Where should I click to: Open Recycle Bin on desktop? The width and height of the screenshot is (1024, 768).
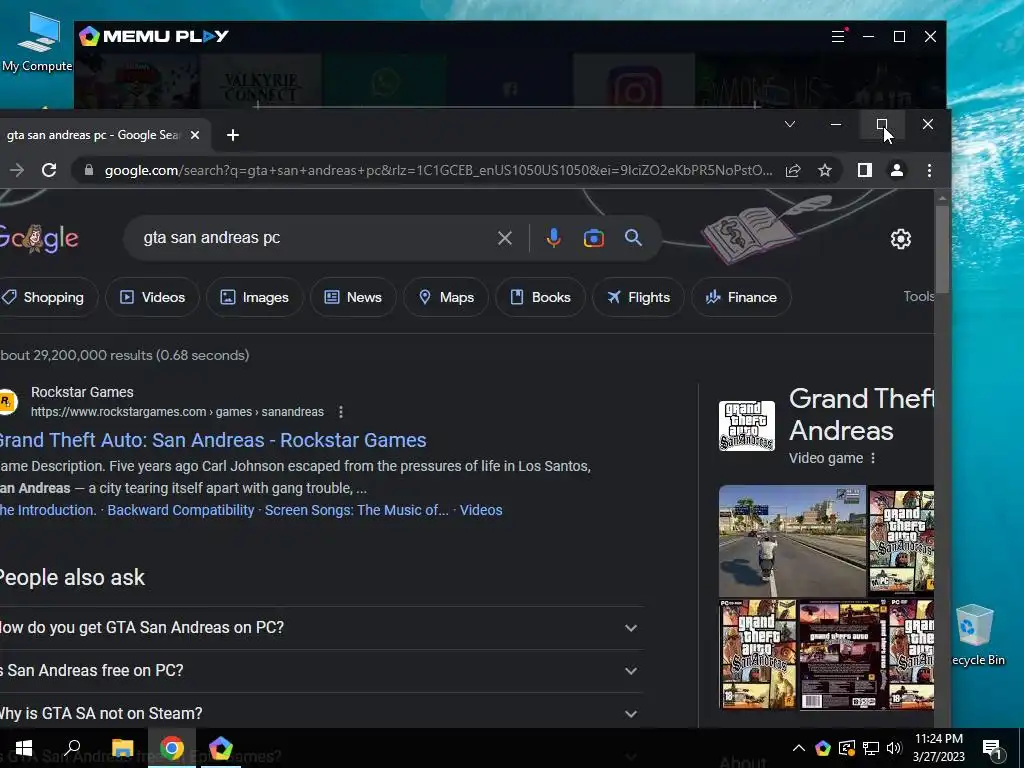point(975,635)
